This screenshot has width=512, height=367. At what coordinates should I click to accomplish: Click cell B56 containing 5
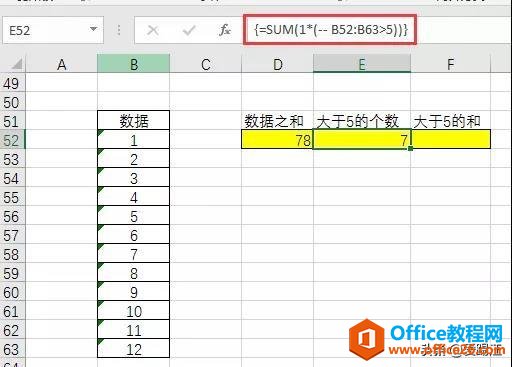click(x=134, y=216)
